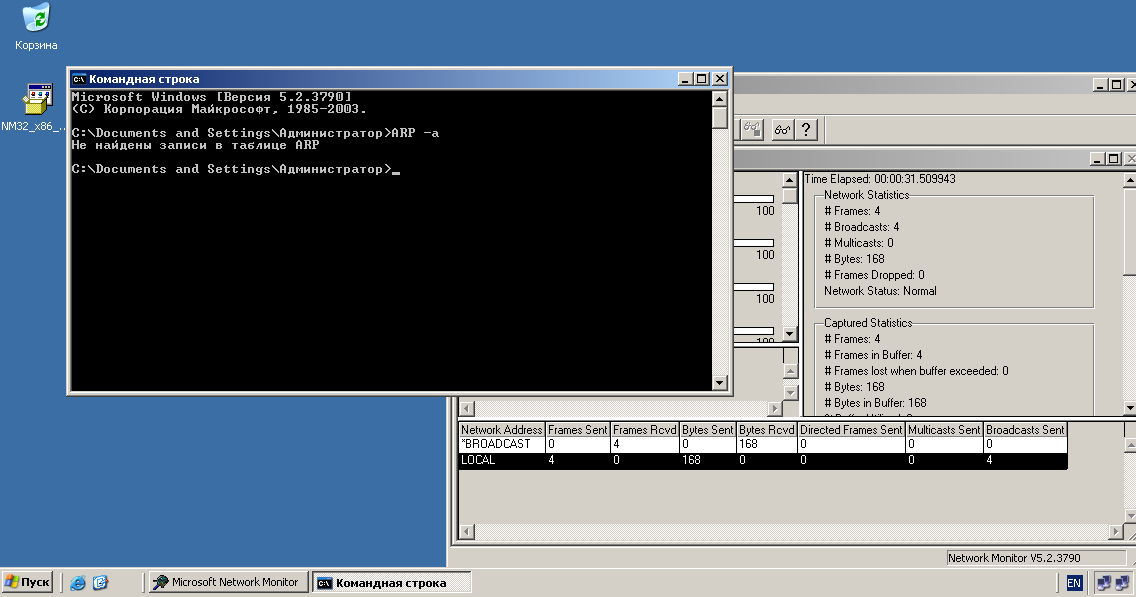1136x597 pixels.
Task: Click '# Multicasts: 0' statistic
Action: tap(859, 243)
